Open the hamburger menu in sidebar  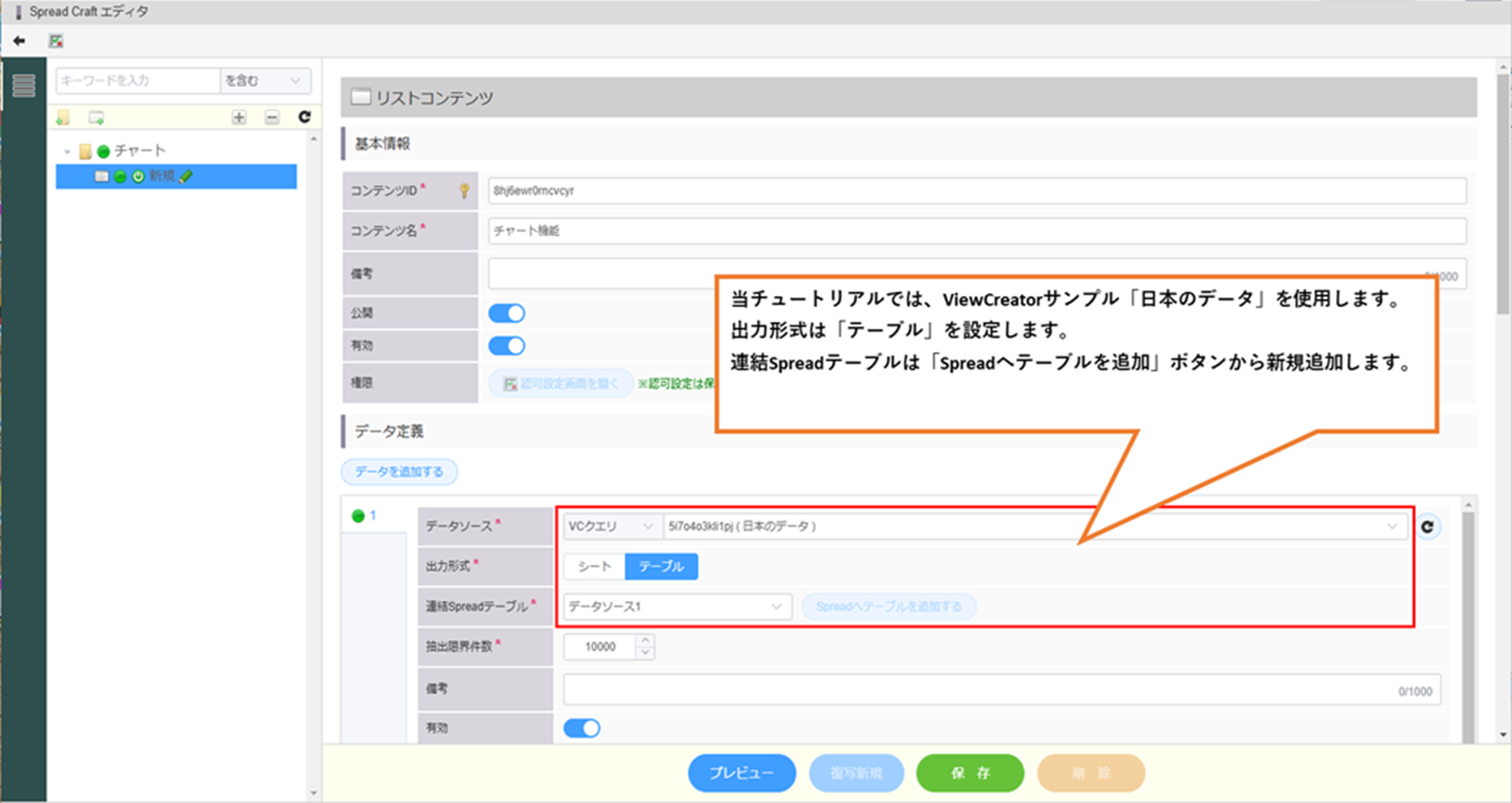24,85
